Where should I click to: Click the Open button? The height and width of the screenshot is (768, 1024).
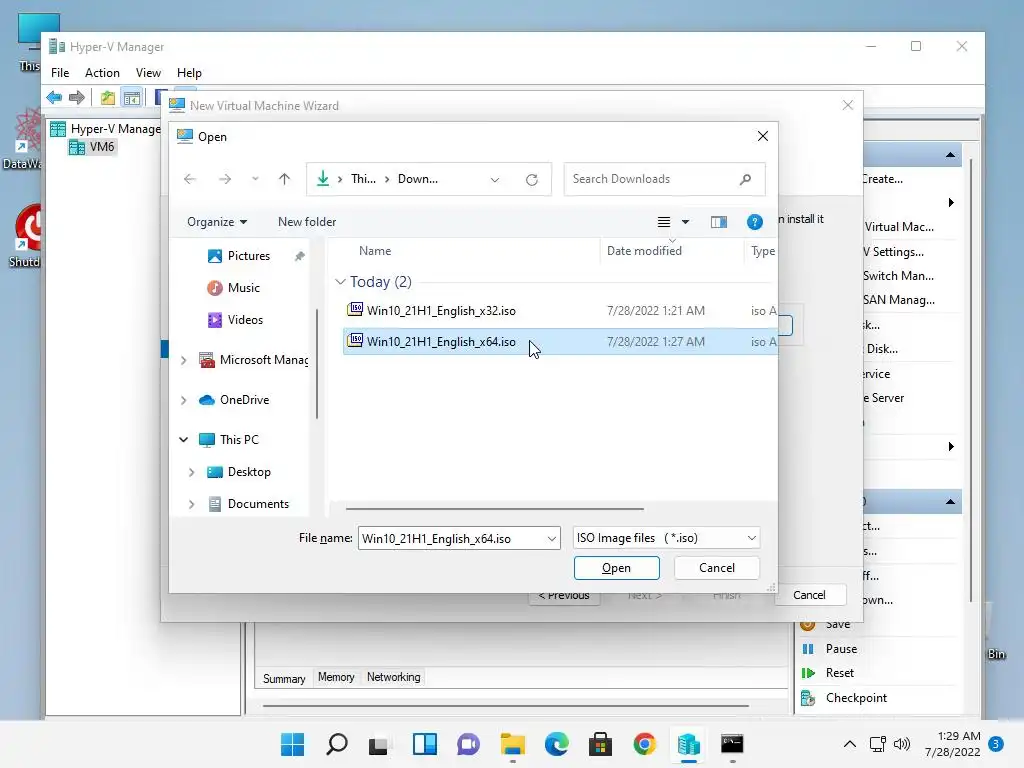(616, 568)
